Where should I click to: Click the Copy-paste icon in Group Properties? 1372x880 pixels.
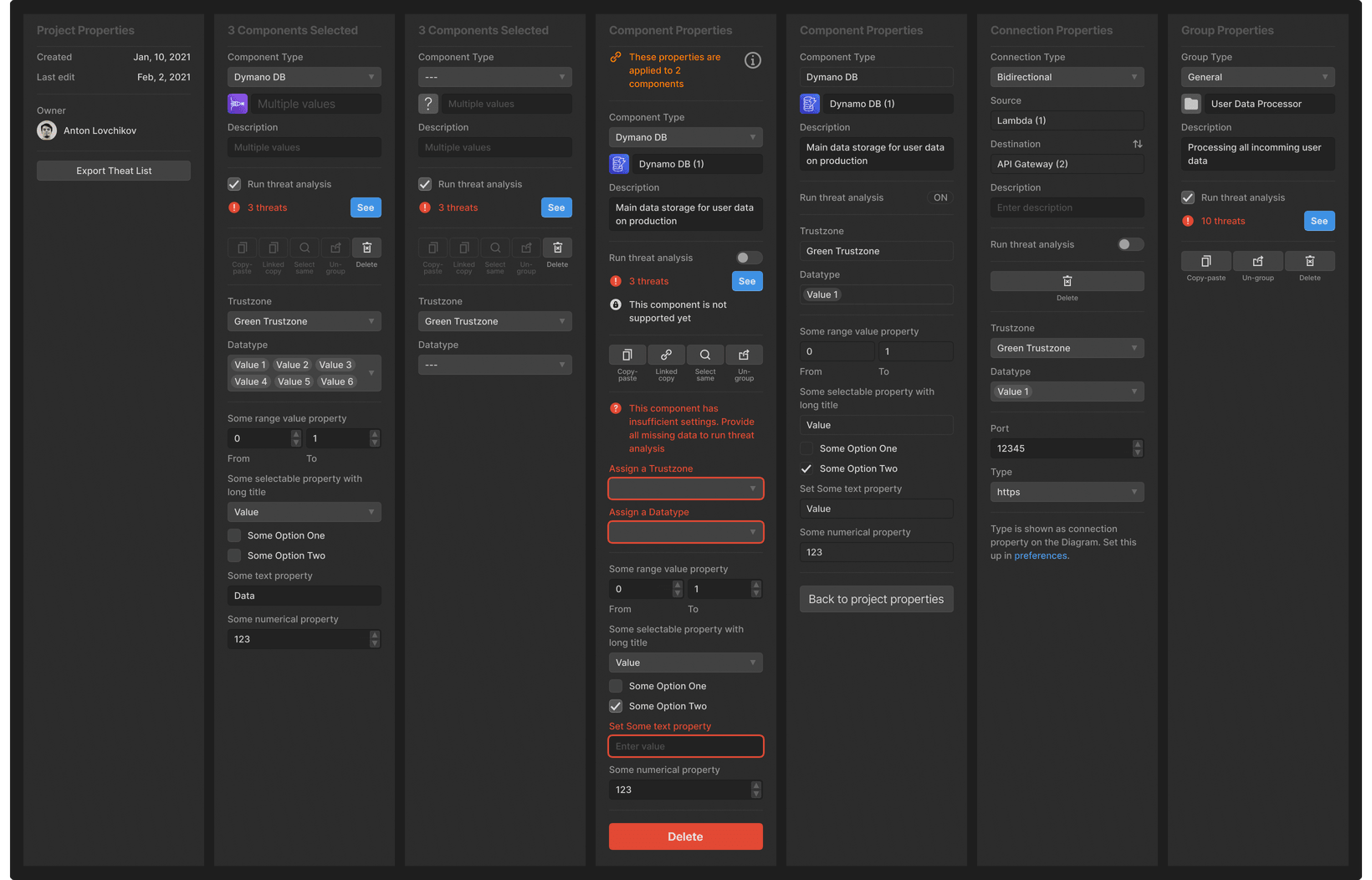click(x=1206, y=262)
